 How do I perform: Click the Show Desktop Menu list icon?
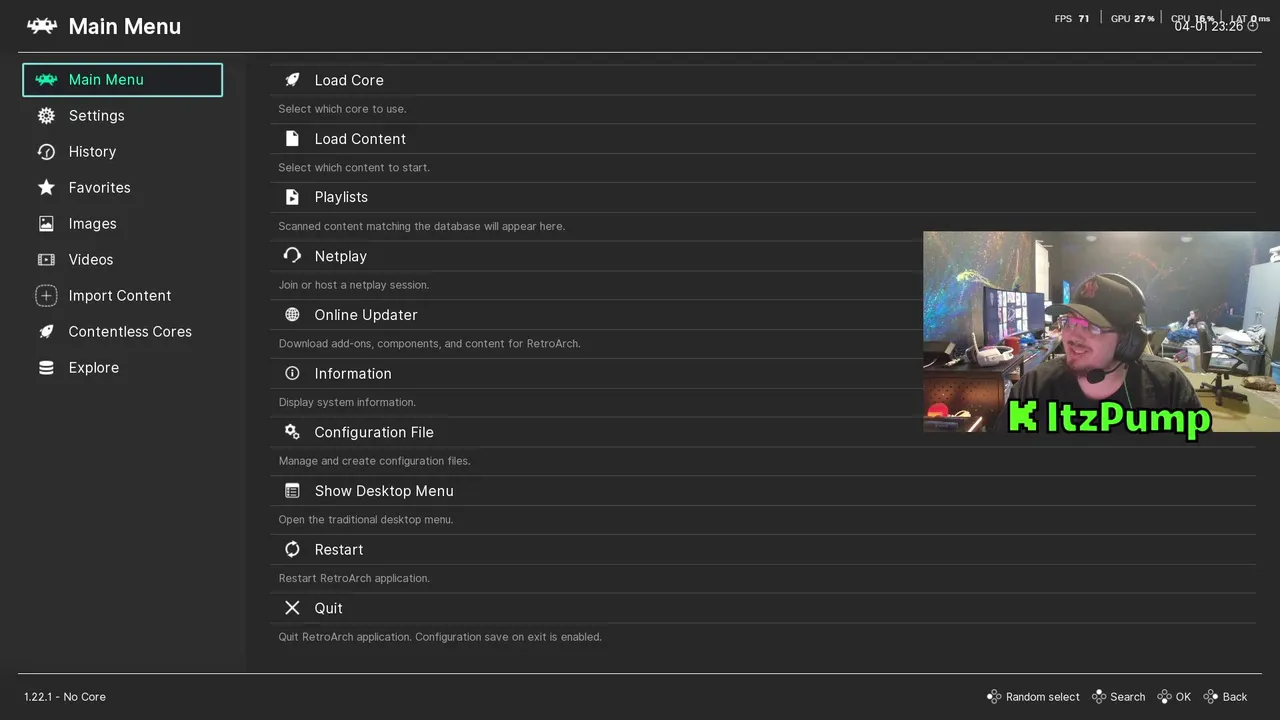pos(292,491)
